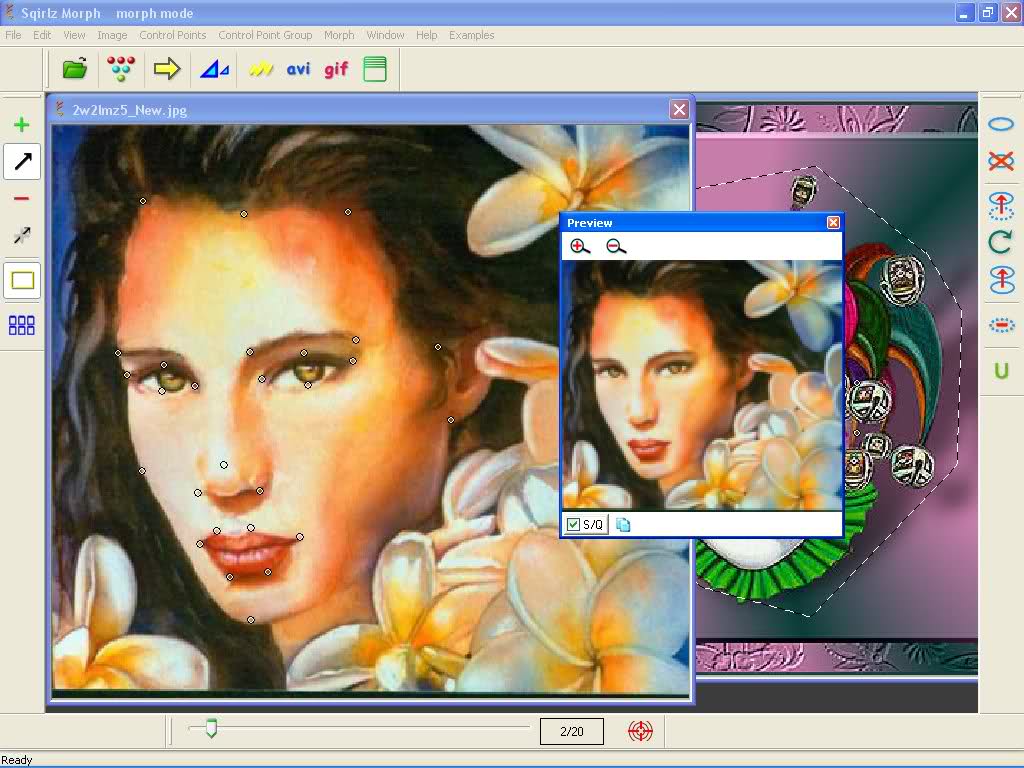
Task: Open the Window menu
Action: pyautogui.click(x=385, y=35)
